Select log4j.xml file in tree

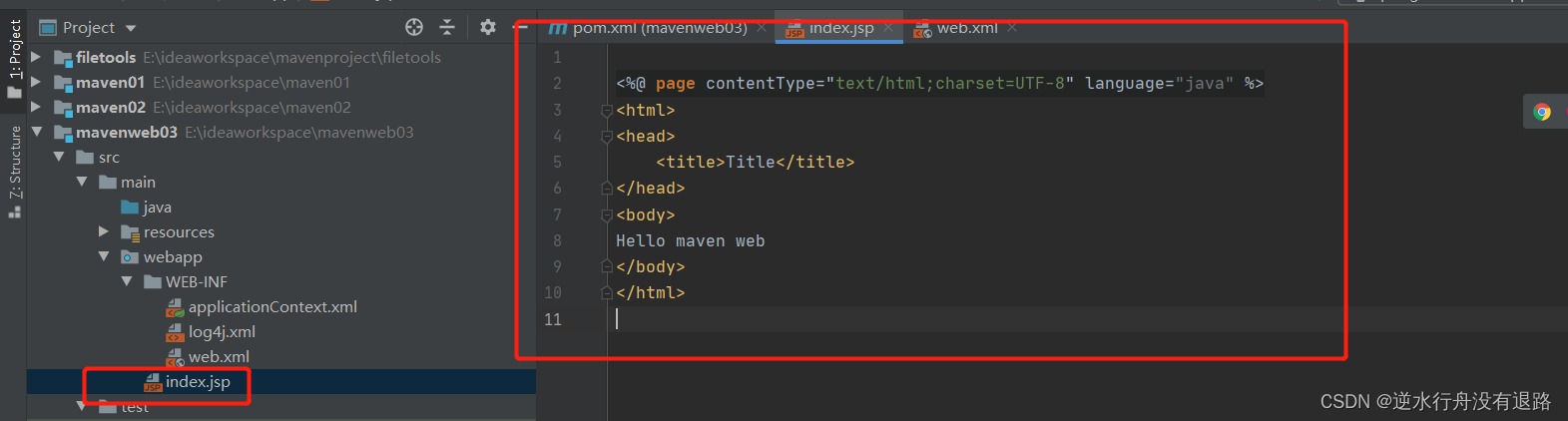tap(211, 331)
